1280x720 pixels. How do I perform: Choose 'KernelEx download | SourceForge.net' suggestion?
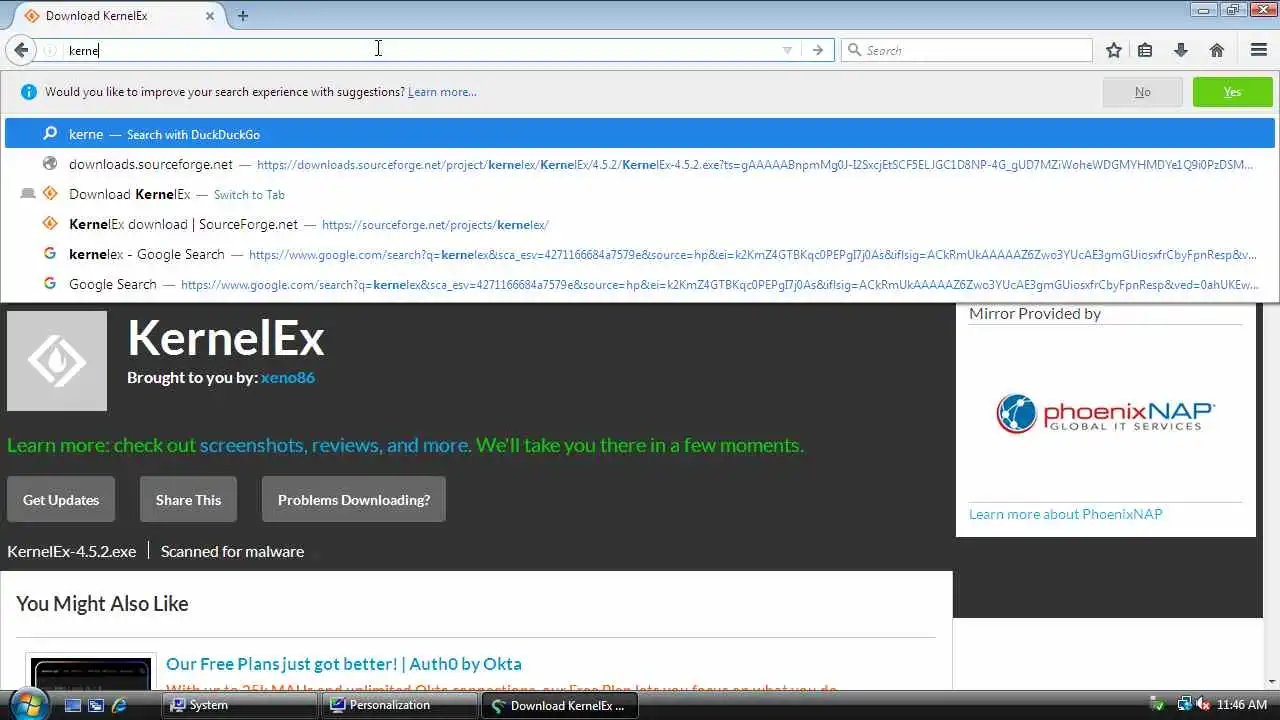(x=640, y=224)
